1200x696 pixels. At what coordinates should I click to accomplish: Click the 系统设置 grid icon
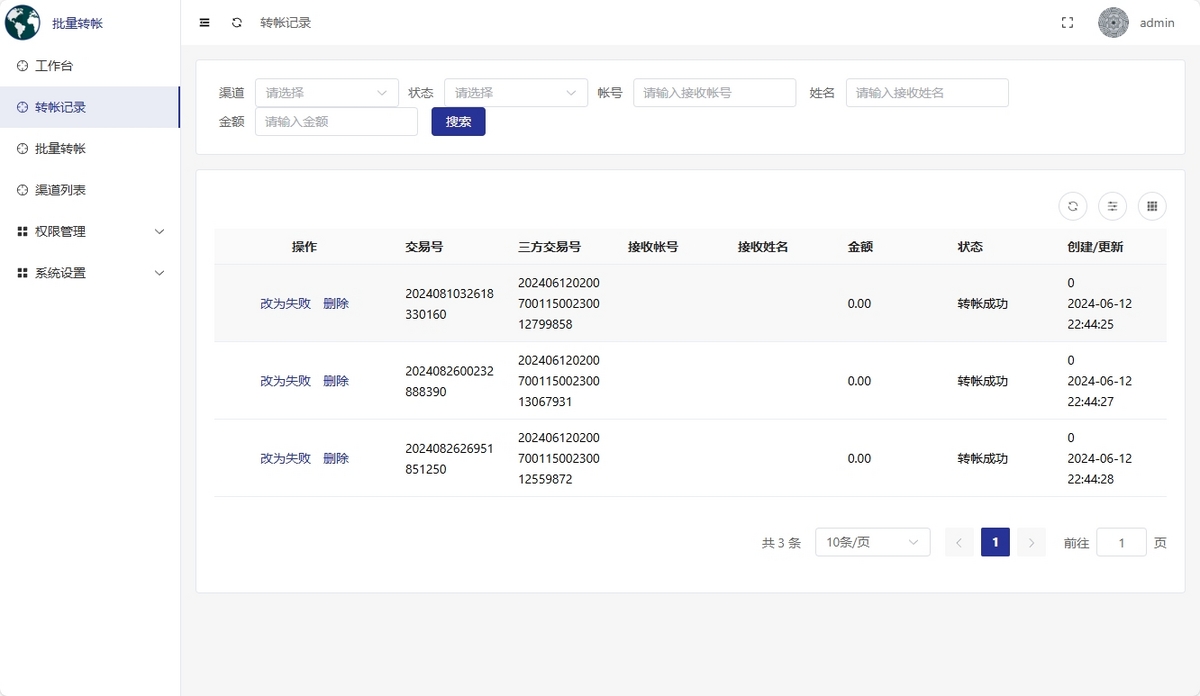pos(23,273)
